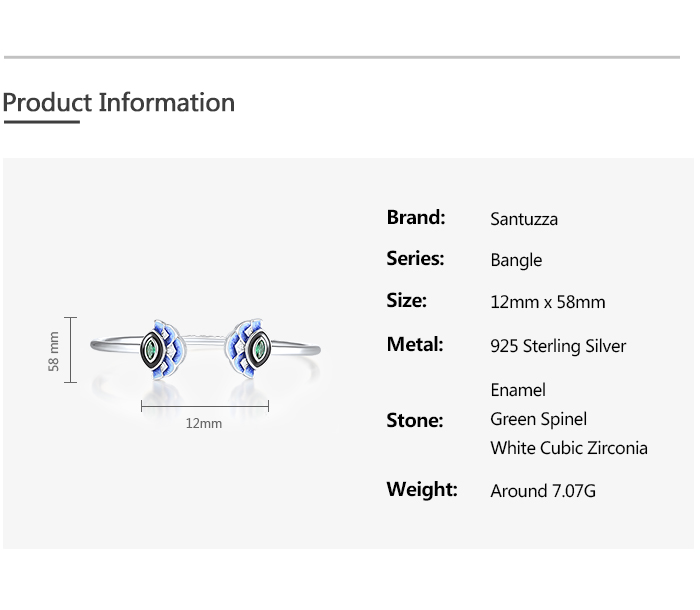Click the Size: label
The image size is (700, 610).
(x=406, y=301)
